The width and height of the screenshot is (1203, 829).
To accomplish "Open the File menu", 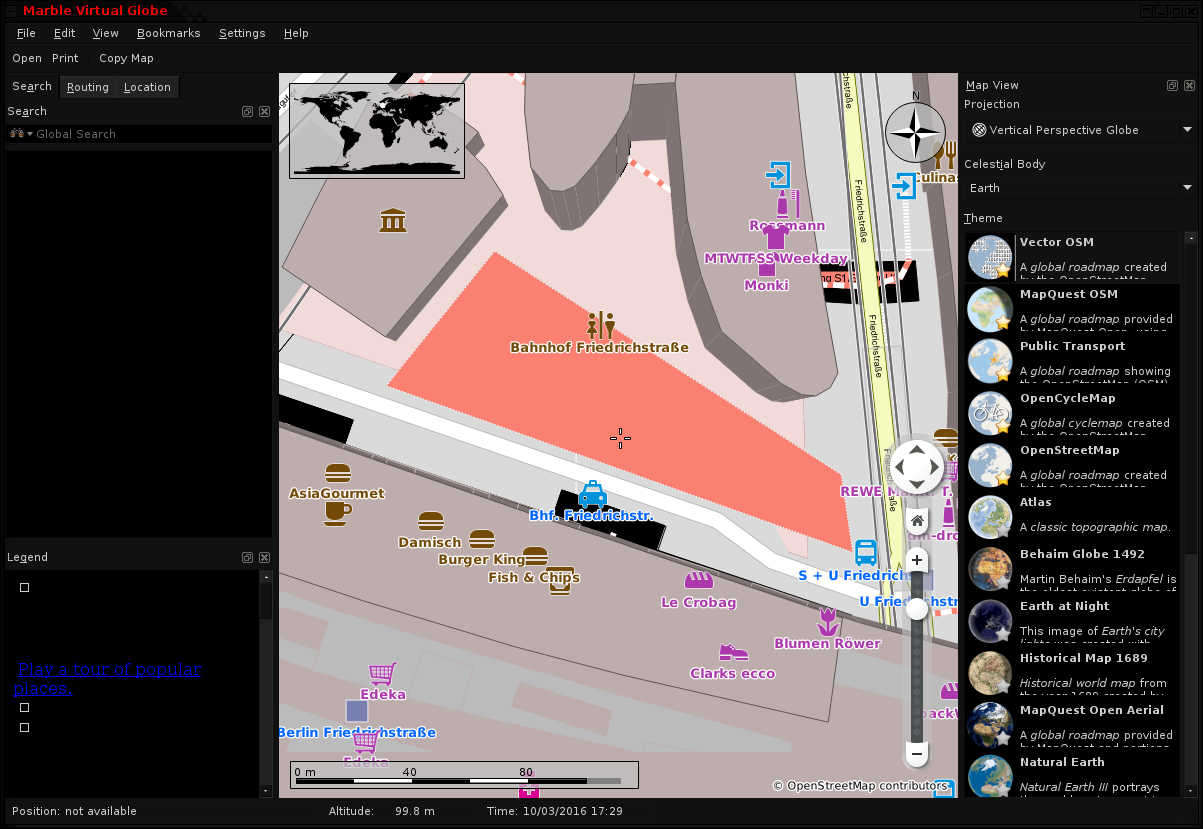I will 26,33.
